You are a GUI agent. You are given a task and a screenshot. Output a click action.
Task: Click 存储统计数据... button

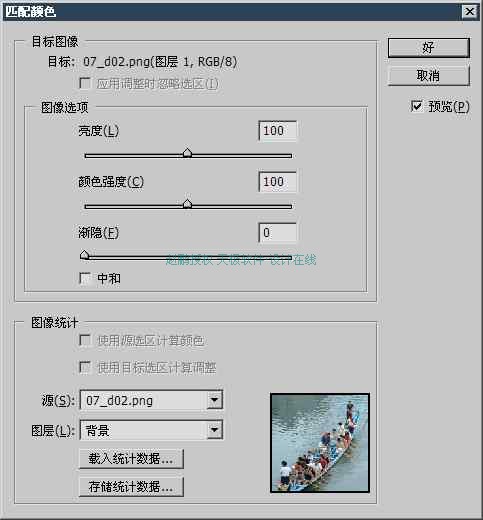coord(131,487)
